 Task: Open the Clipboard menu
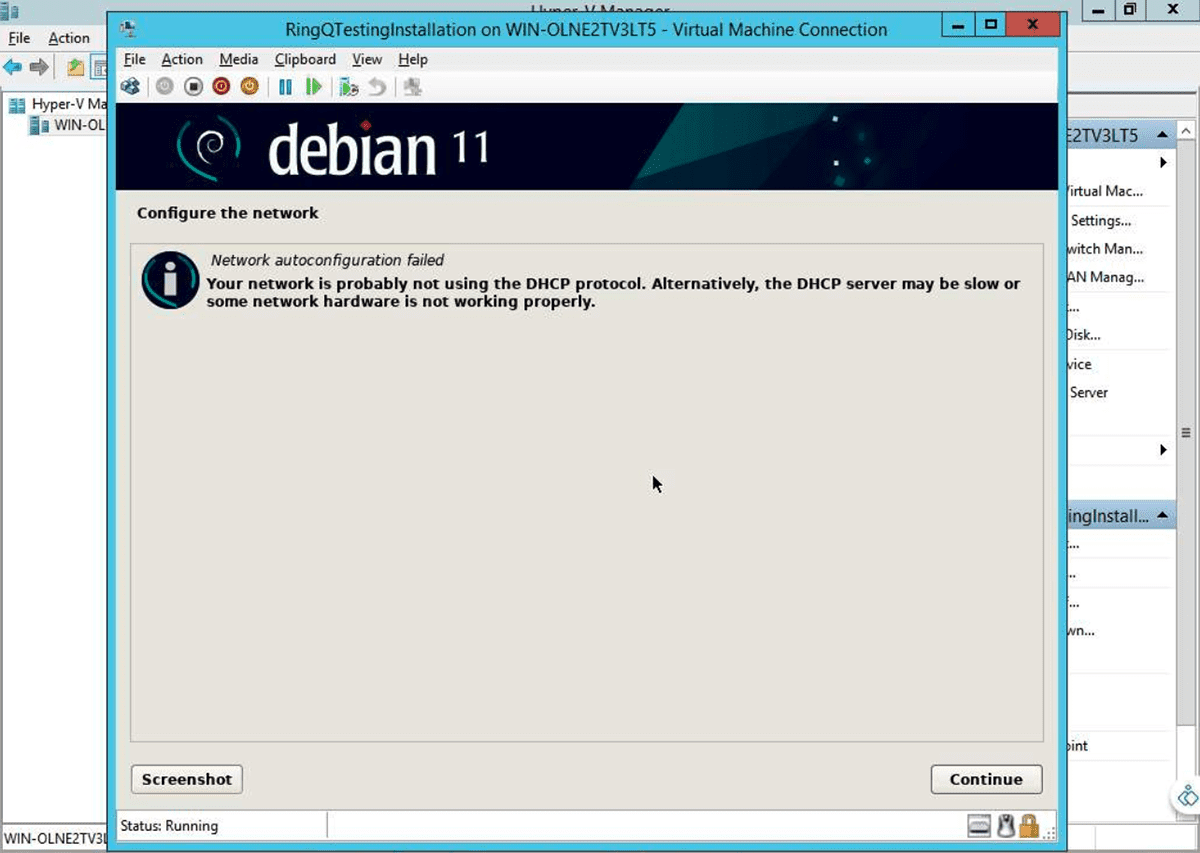point(305,59)
